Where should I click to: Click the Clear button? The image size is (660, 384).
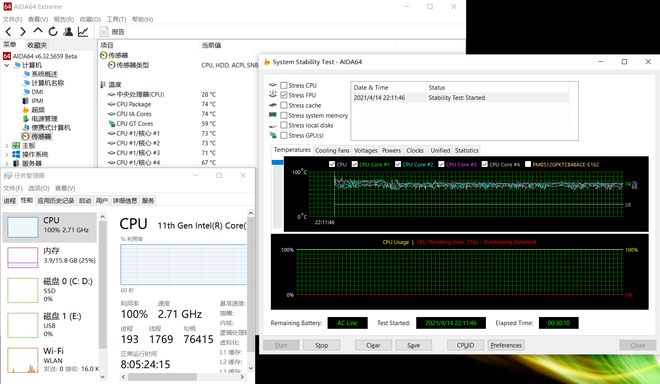coord(373,345)
